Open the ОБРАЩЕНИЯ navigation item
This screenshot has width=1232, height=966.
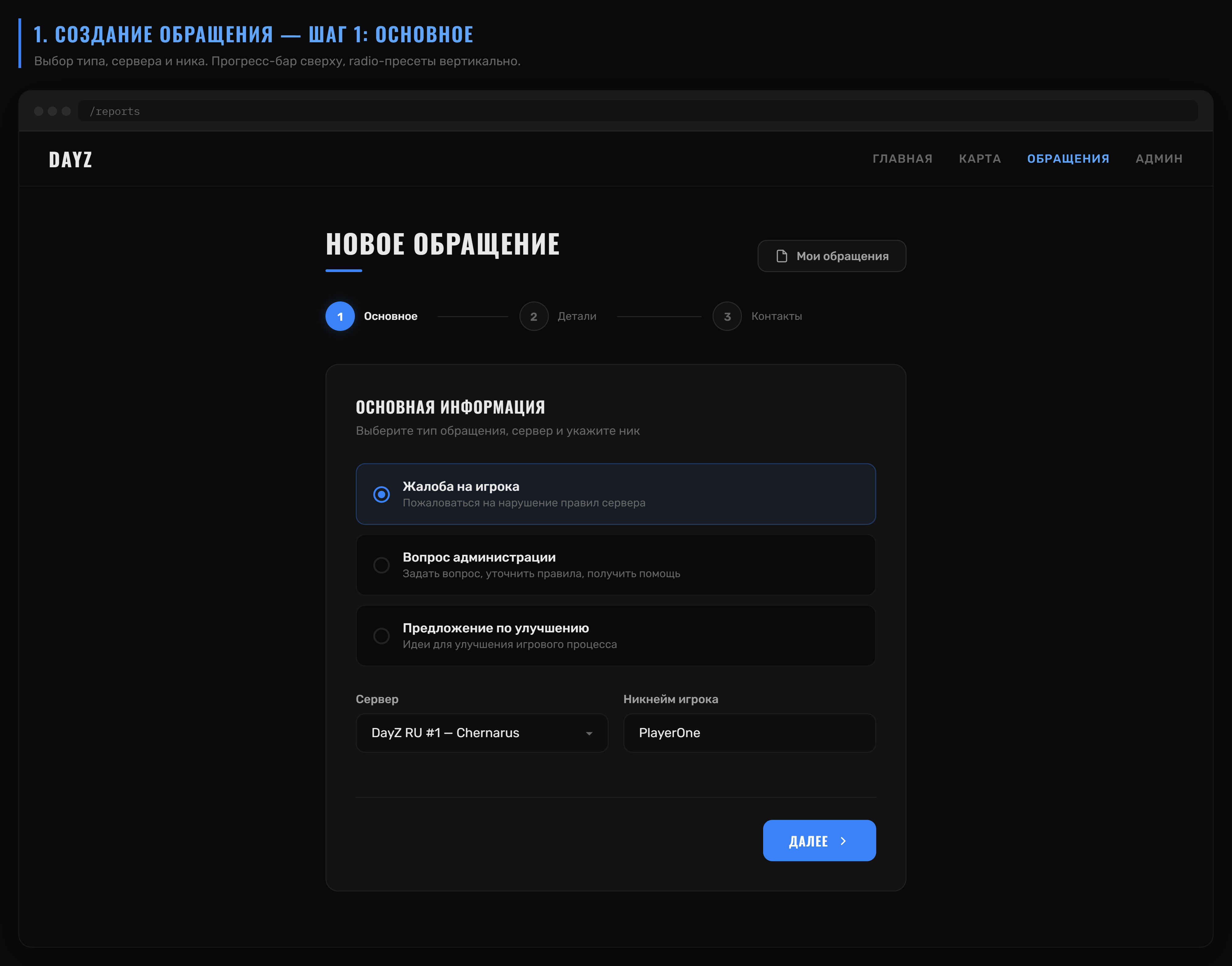coord(1068,159)
